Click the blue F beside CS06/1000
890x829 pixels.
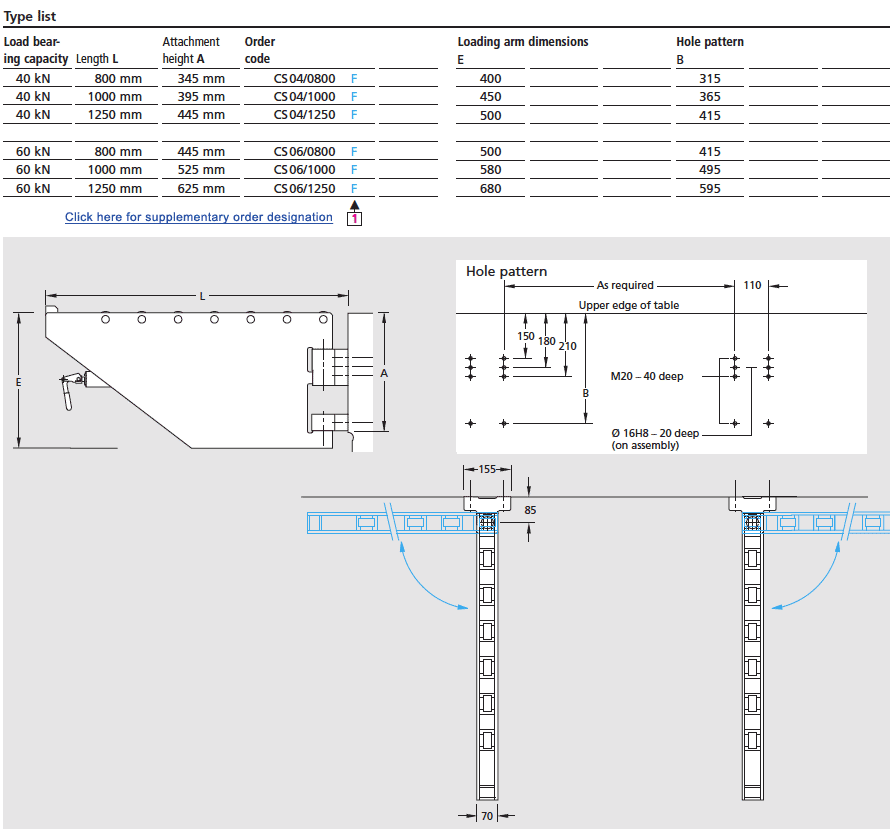click(354, 170)
